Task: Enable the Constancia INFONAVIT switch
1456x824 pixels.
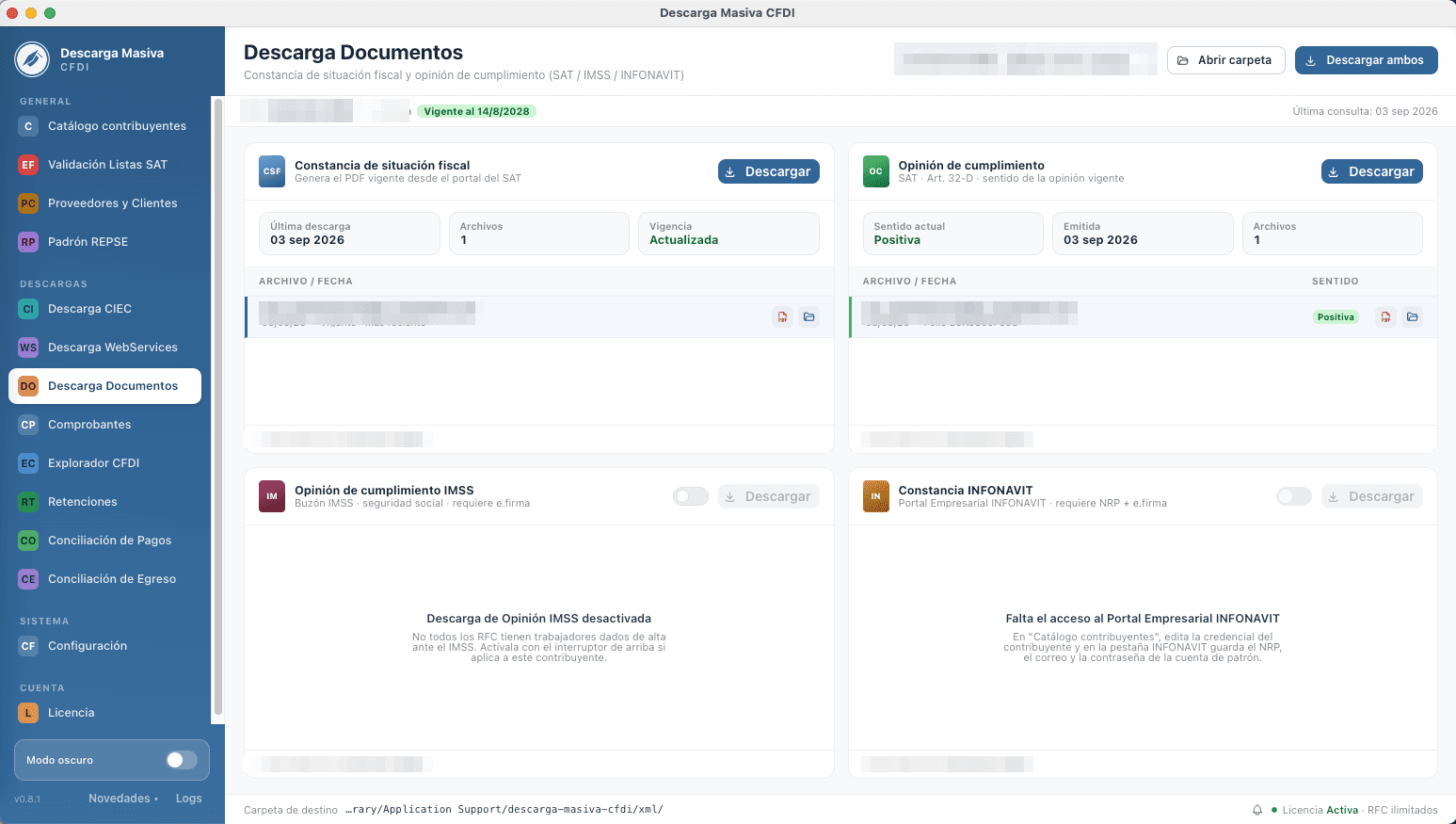Action: (x=1294, y=496)
